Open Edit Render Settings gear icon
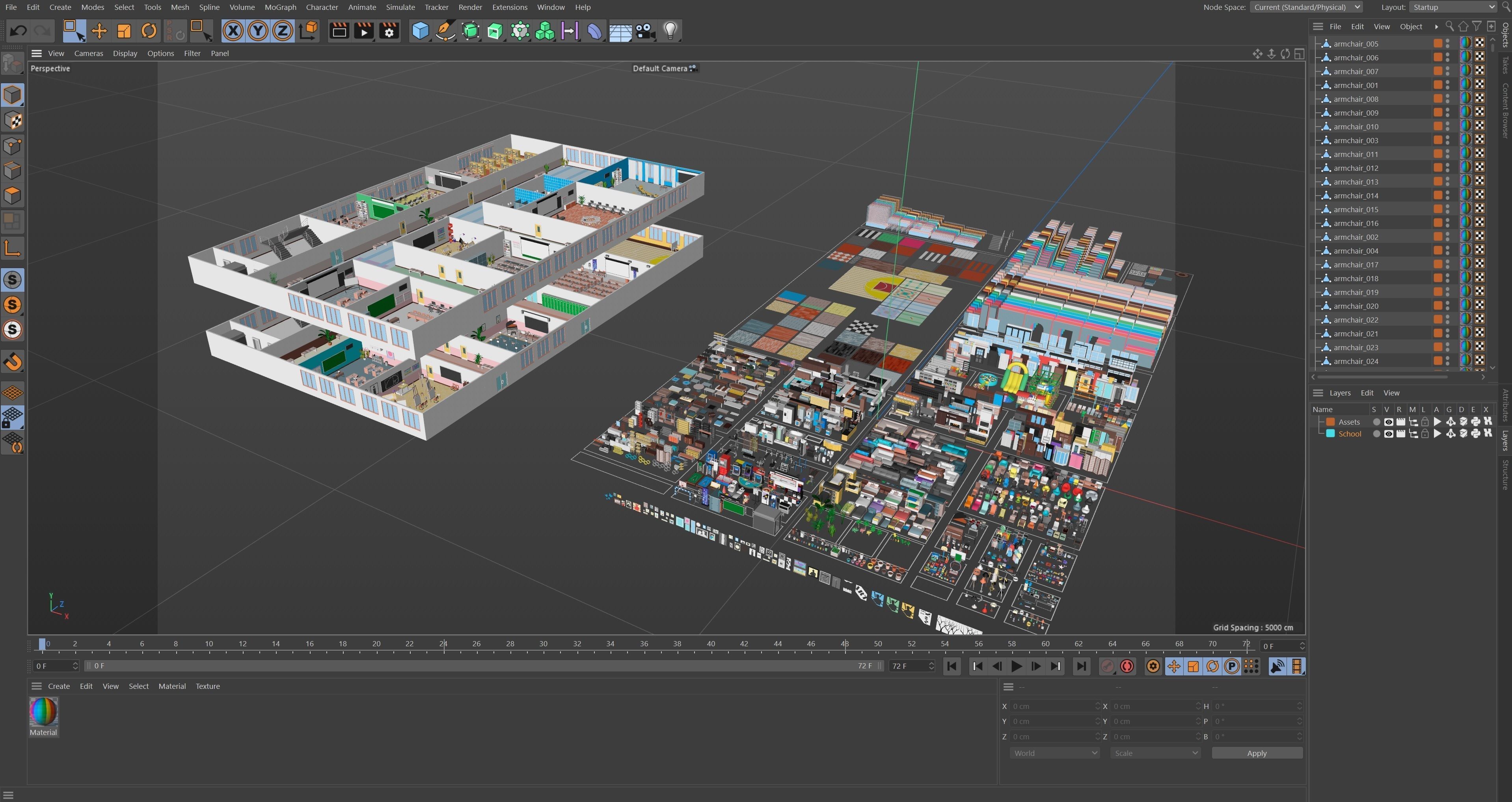This screenshot has width=1512, height=802. tap(389, 30)
